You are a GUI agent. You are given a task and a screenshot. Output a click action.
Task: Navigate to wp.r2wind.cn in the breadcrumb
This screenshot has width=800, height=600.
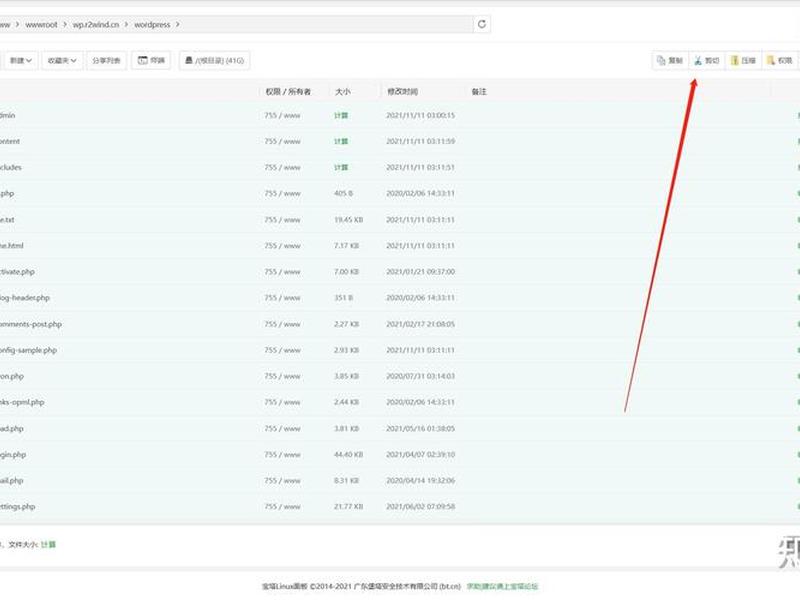pos(95,24)
